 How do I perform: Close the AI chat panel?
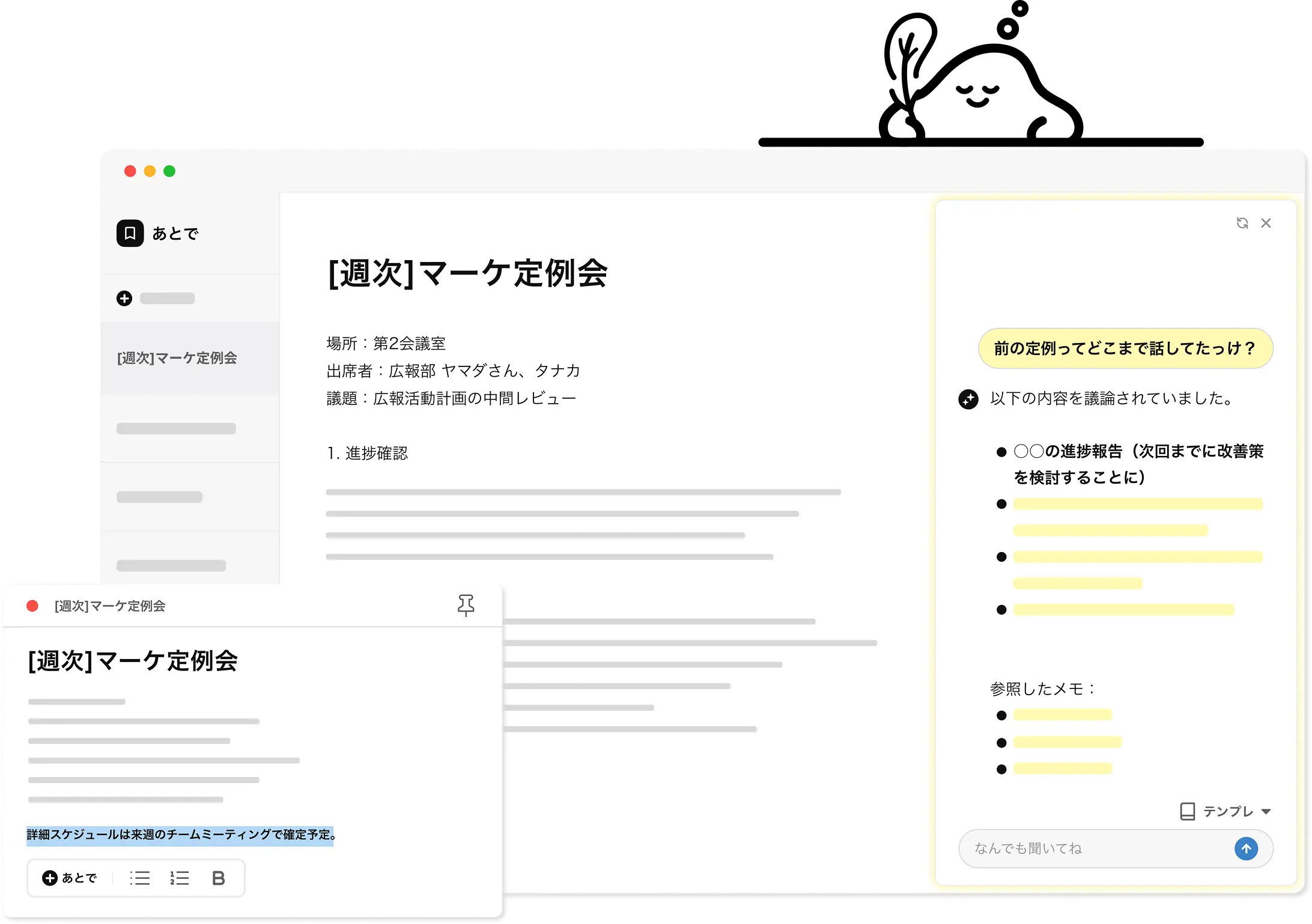pos(1266,223)
